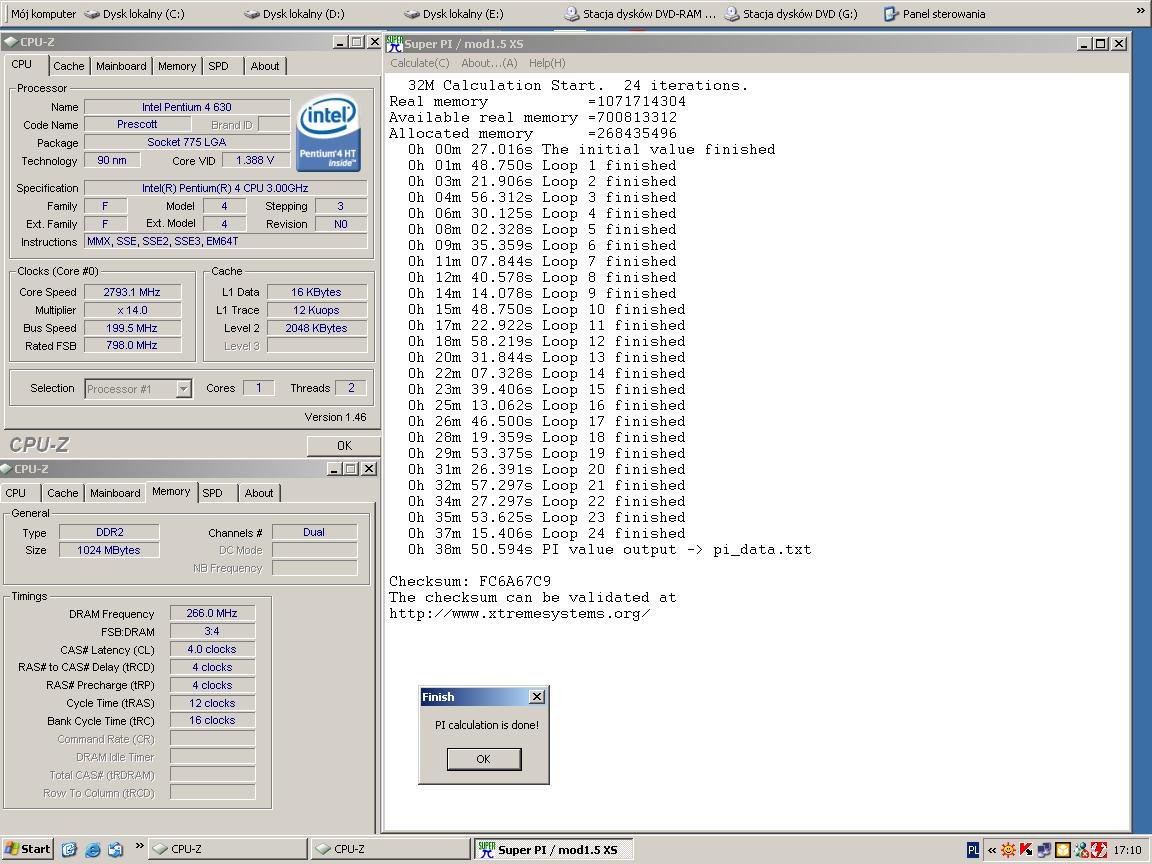Open the Cache tab in lower CPU-Z
Image resolution: width=1152 pixels, height=864 pixels.
[x=62, y=493]
